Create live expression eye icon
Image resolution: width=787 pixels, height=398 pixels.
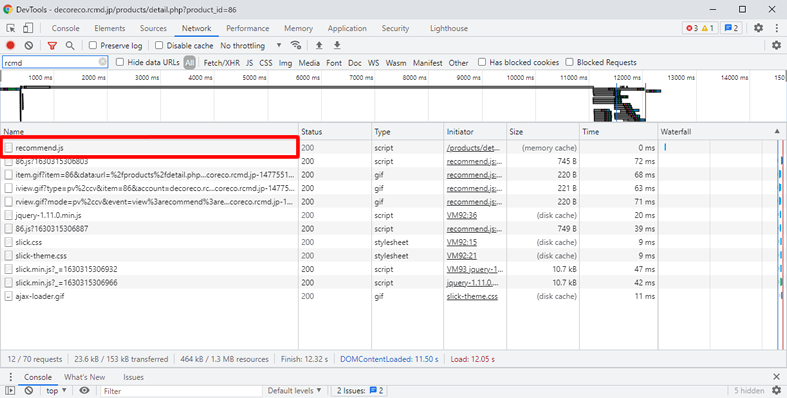click(x=84, y=390)
